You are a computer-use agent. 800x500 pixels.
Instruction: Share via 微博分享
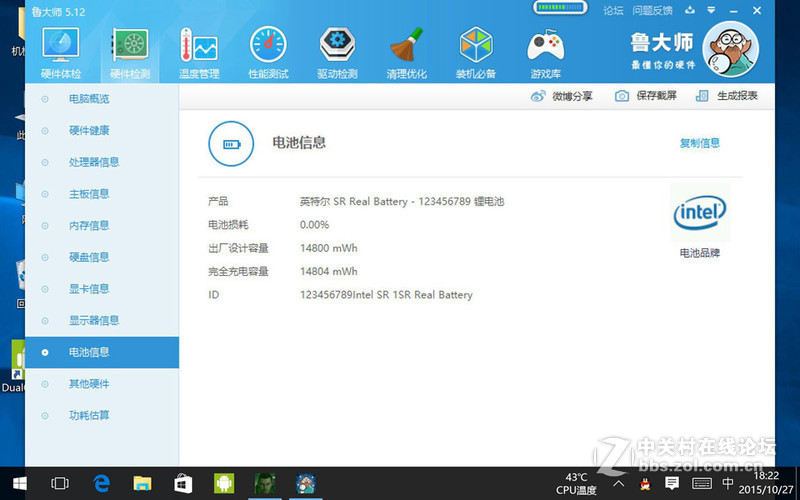[x=561, y=96]
